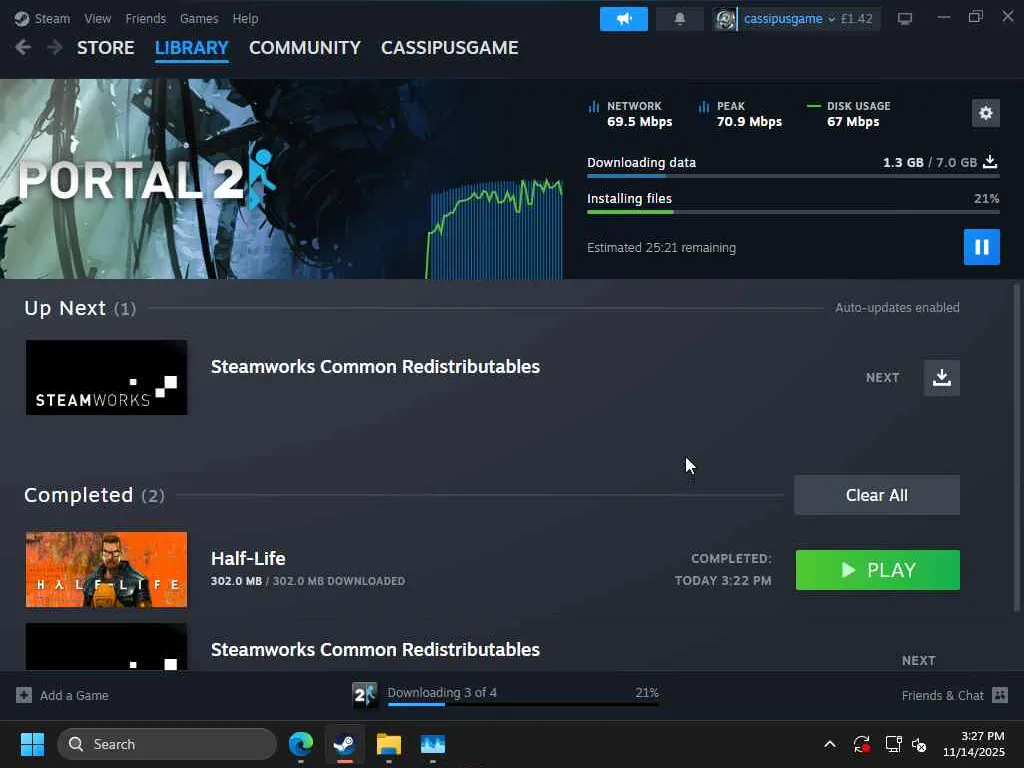Open File Explorer from taskbar
This screenshot has width=1024, height=768.
pos(389,744)
